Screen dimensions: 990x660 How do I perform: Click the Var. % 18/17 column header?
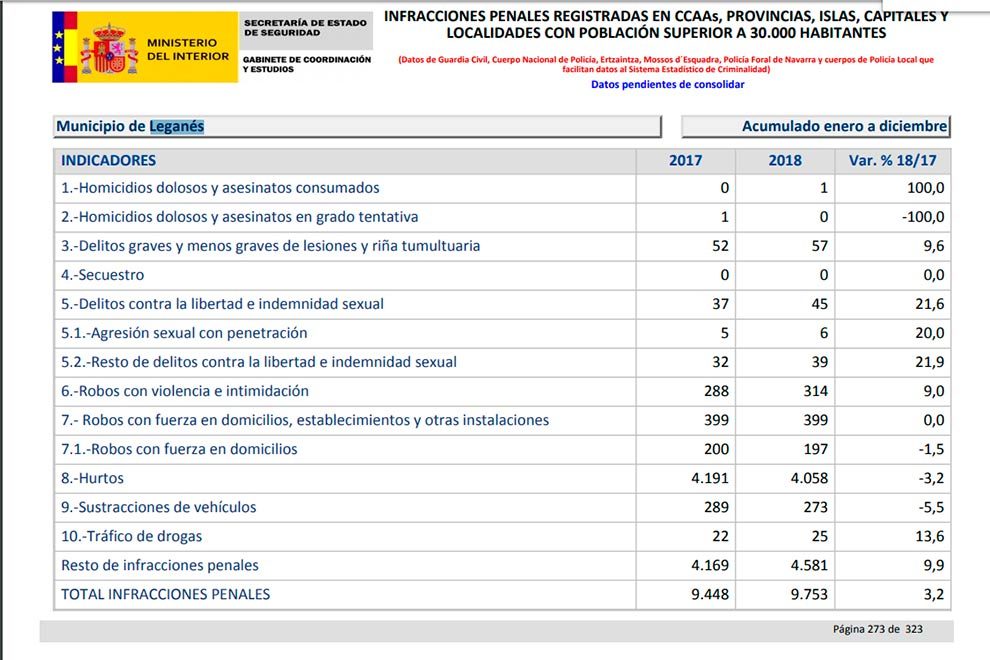891,160
